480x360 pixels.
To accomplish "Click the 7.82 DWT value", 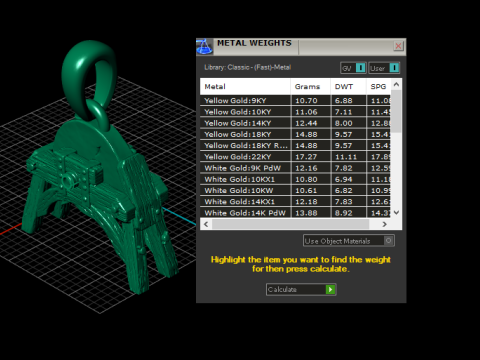I will pos(344,168).
